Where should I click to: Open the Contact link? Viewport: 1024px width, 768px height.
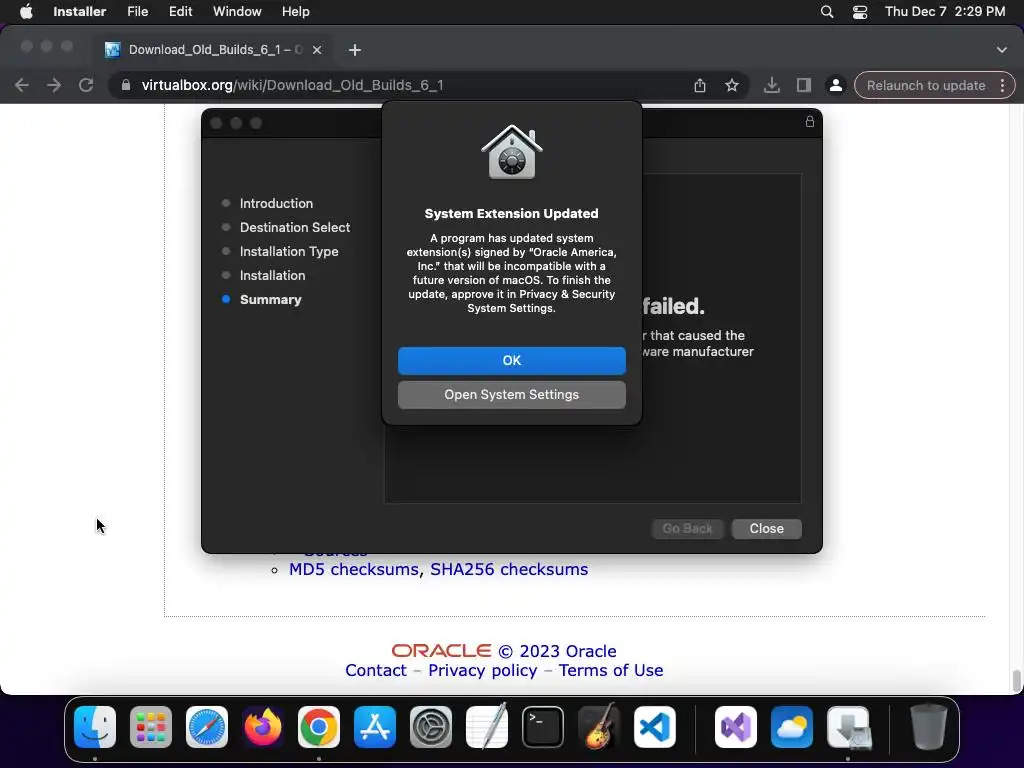pos(376,671)
